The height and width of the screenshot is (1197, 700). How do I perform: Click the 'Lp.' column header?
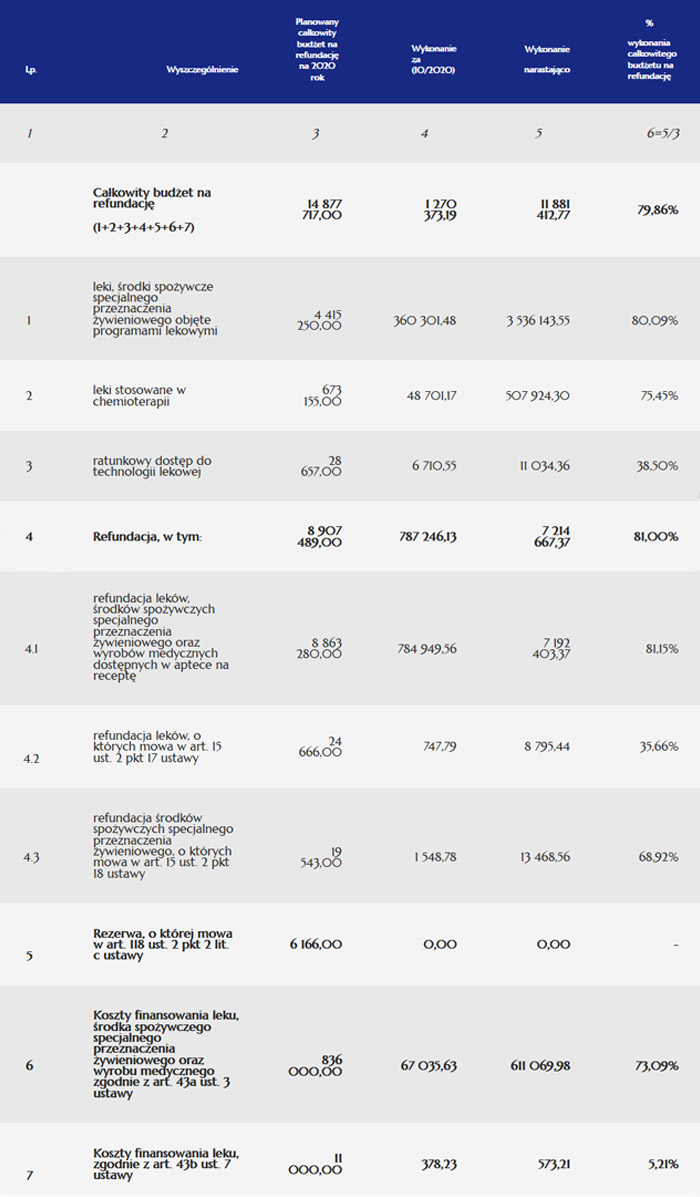pos(30,70)
